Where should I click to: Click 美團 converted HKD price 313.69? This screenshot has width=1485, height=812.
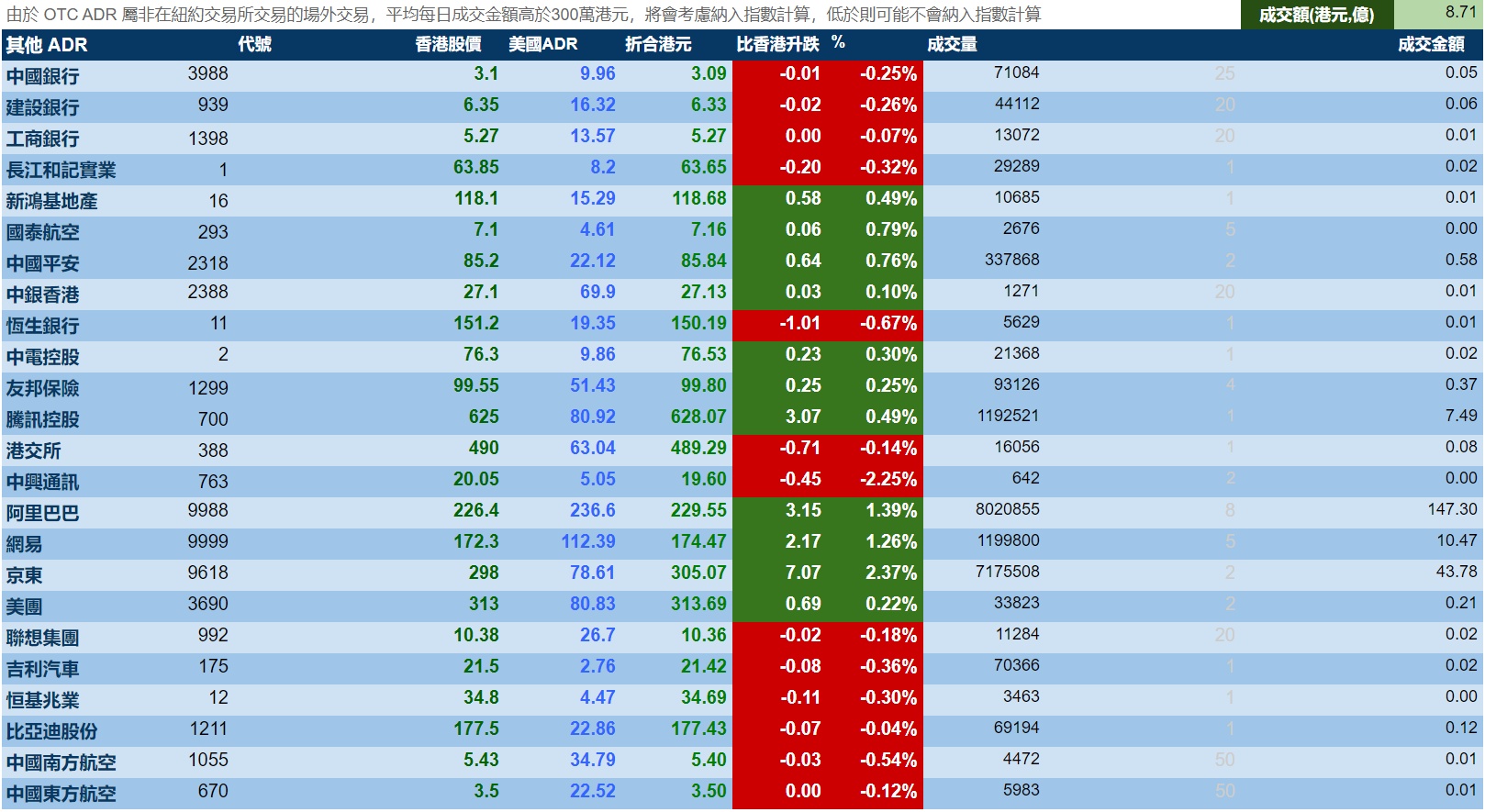point(698,604)
